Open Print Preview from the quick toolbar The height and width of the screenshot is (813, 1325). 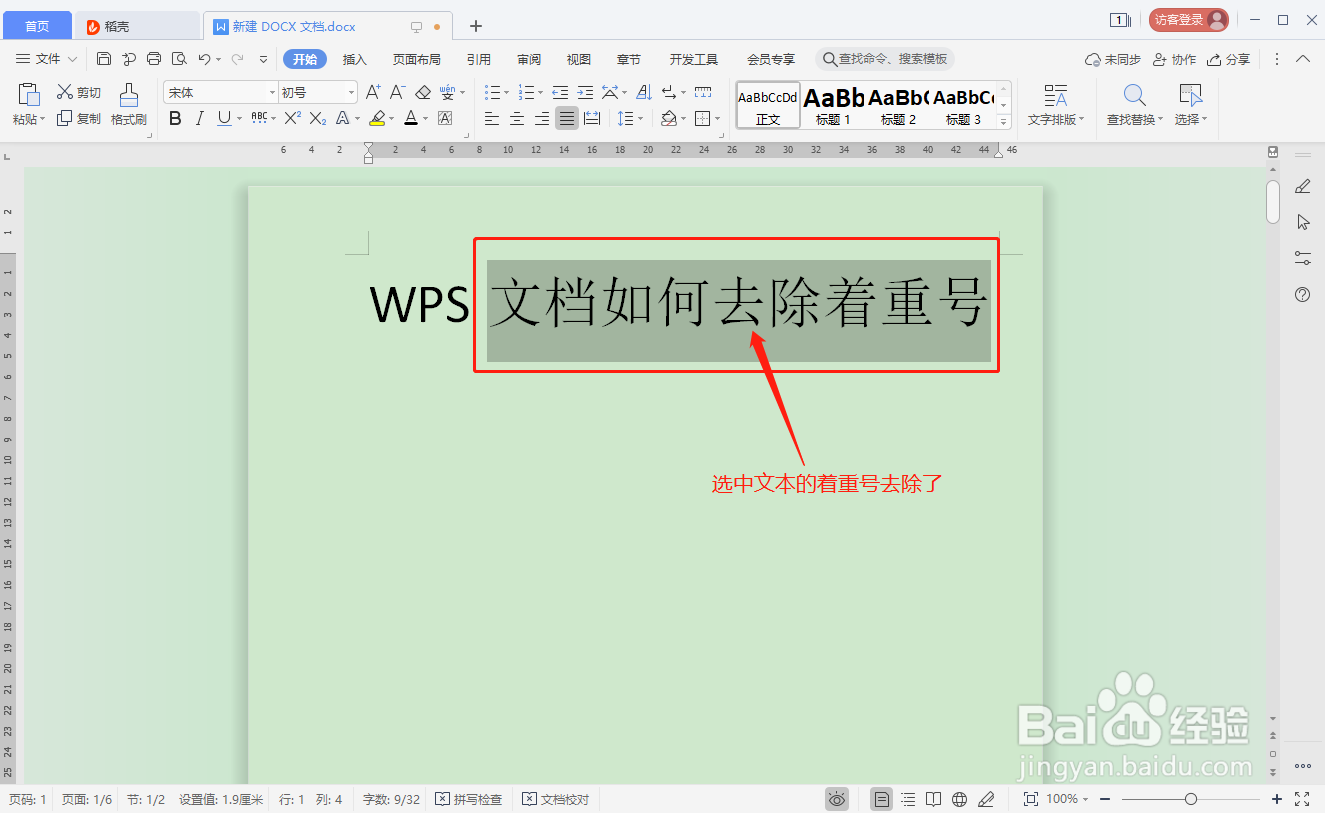tap(179, 59)
